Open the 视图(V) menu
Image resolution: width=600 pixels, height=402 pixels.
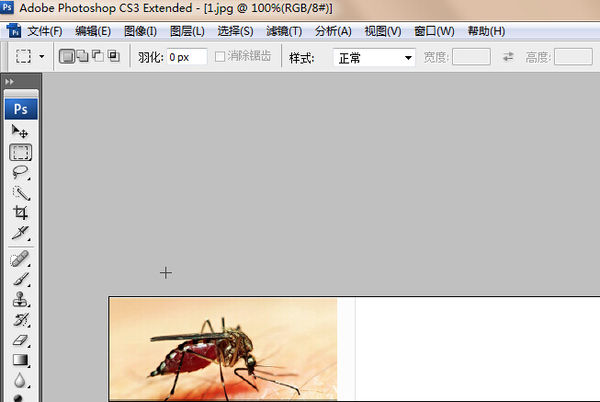click(x=383, y=31)
